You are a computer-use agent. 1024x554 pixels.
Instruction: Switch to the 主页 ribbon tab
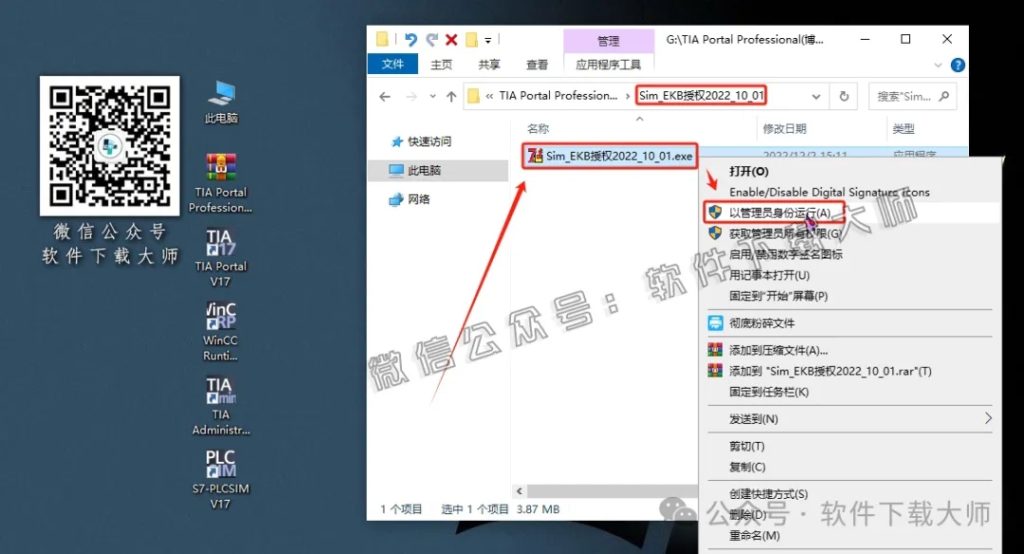pos(441,65)
